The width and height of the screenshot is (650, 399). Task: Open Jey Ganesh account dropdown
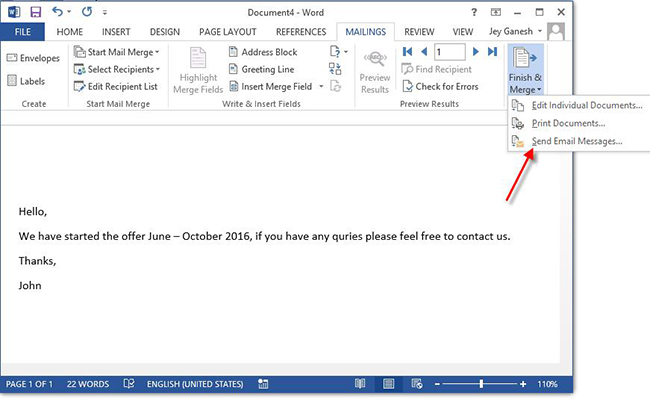pos(515,31)
